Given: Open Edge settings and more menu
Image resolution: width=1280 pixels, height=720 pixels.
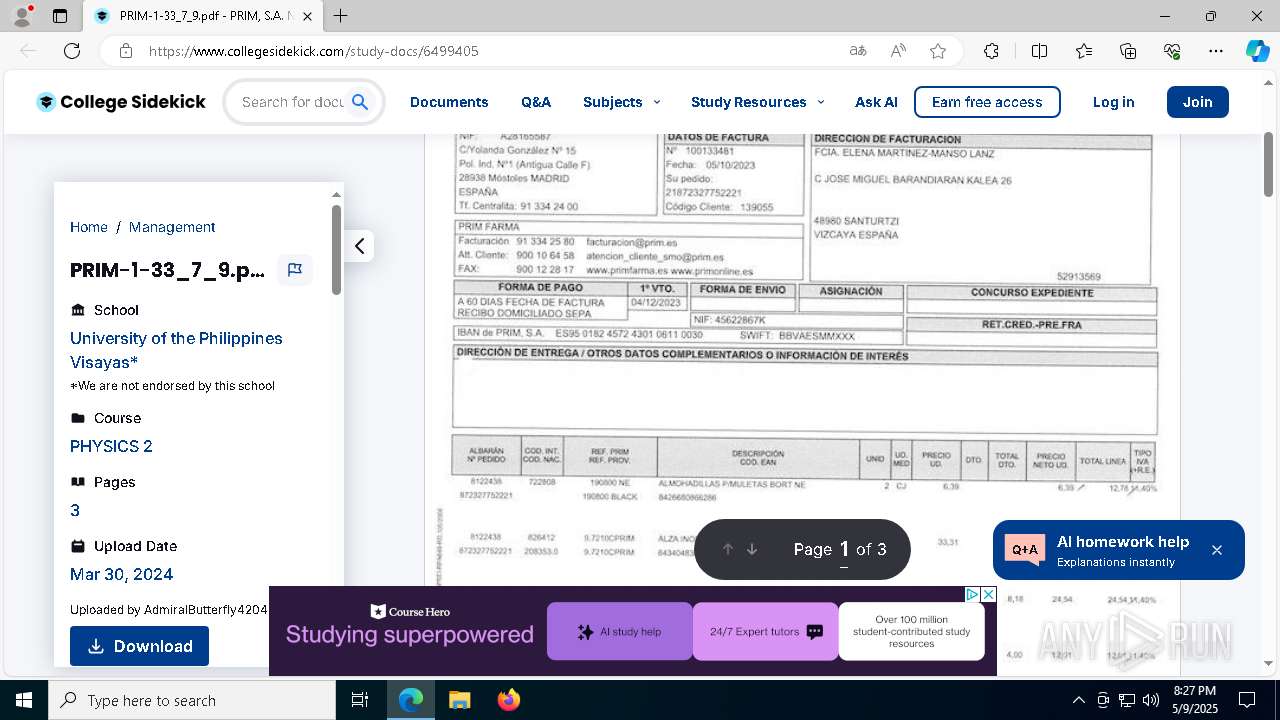Looking at the screenshot, I should pos(1216,51).
